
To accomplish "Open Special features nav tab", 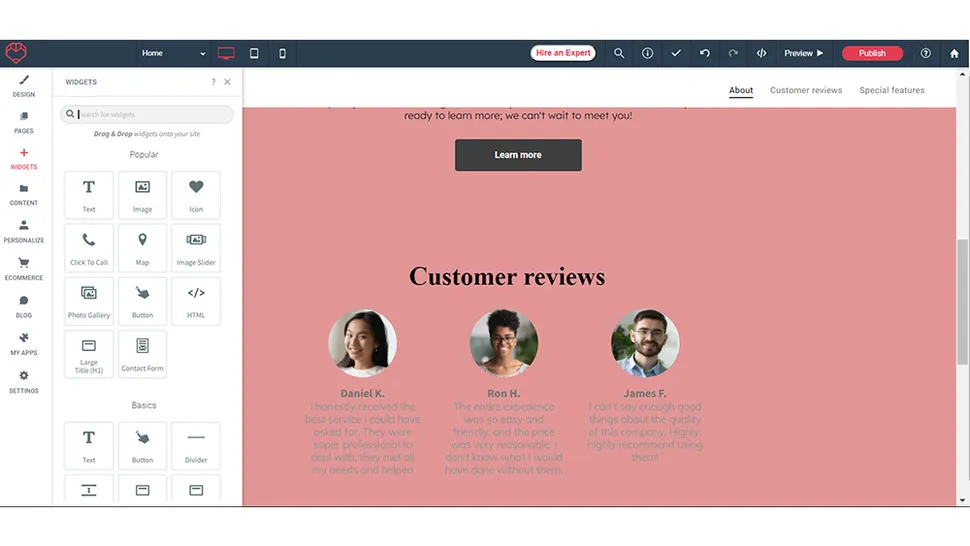I will coord(891,90).
